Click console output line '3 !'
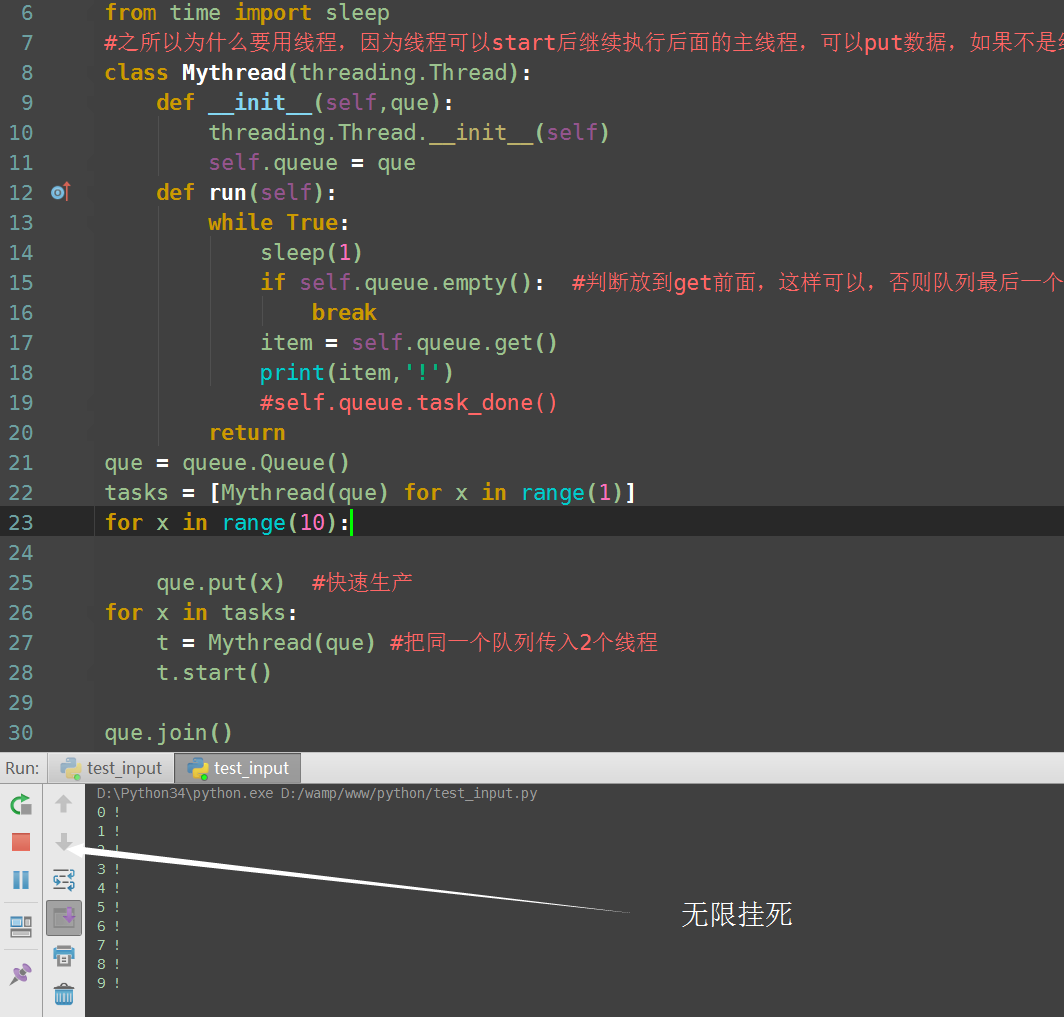The width and height of the screenshot is (1064, 1017). (x=109, y=869)
